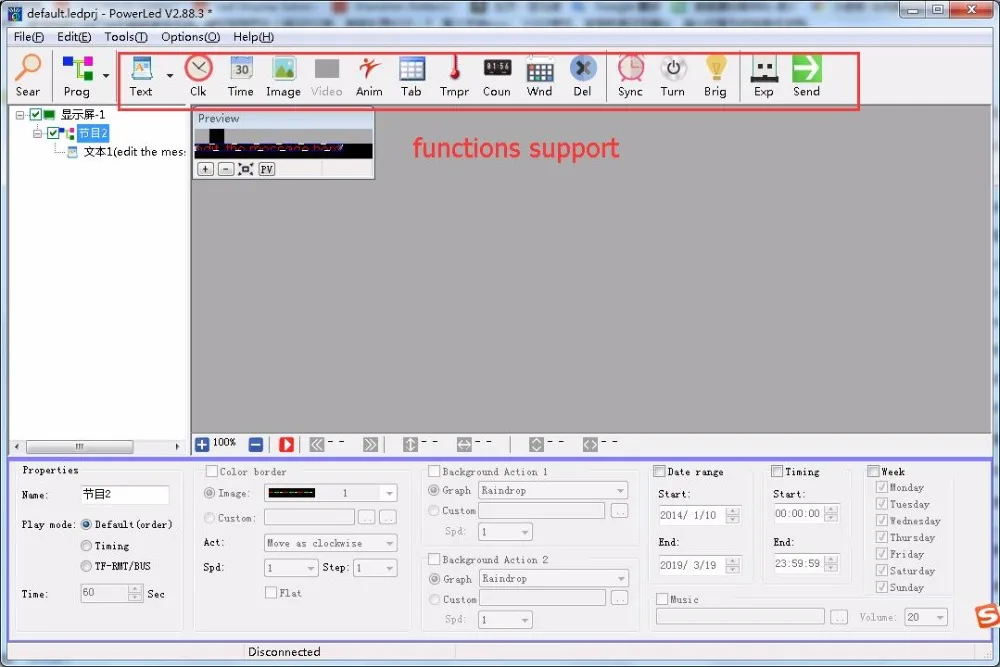Click the Exp export to USB icon

tap(764, 75)
